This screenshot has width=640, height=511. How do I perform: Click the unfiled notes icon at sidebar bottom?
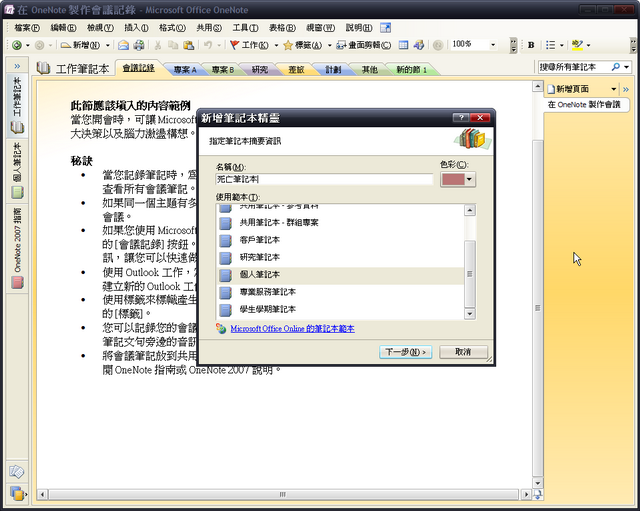(17, 471)
